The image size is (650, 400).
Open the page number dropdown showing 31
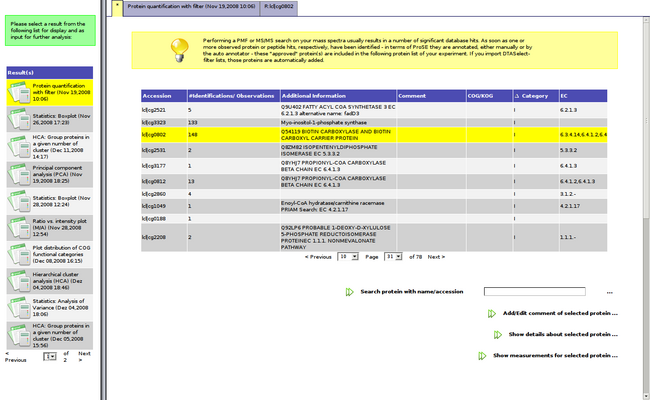click(393, 257)
